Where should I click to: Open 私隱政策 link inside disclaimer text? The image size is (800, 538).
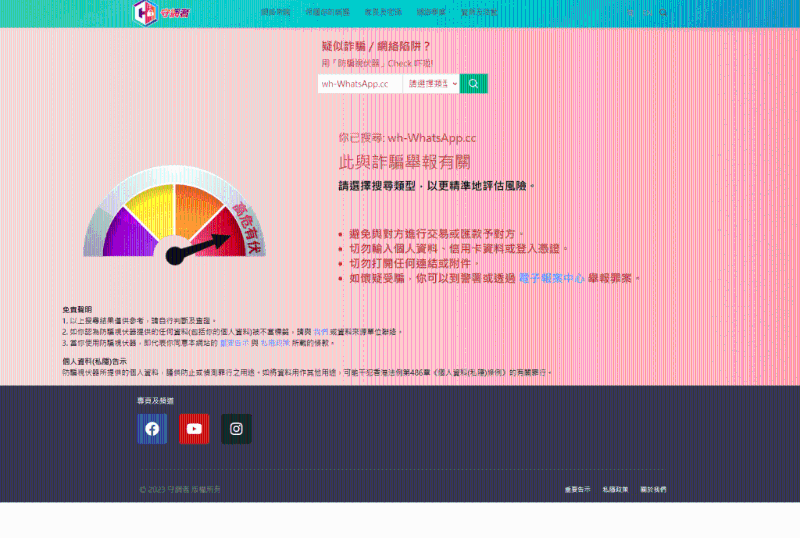pyautogui.click(x=273, y=342)
